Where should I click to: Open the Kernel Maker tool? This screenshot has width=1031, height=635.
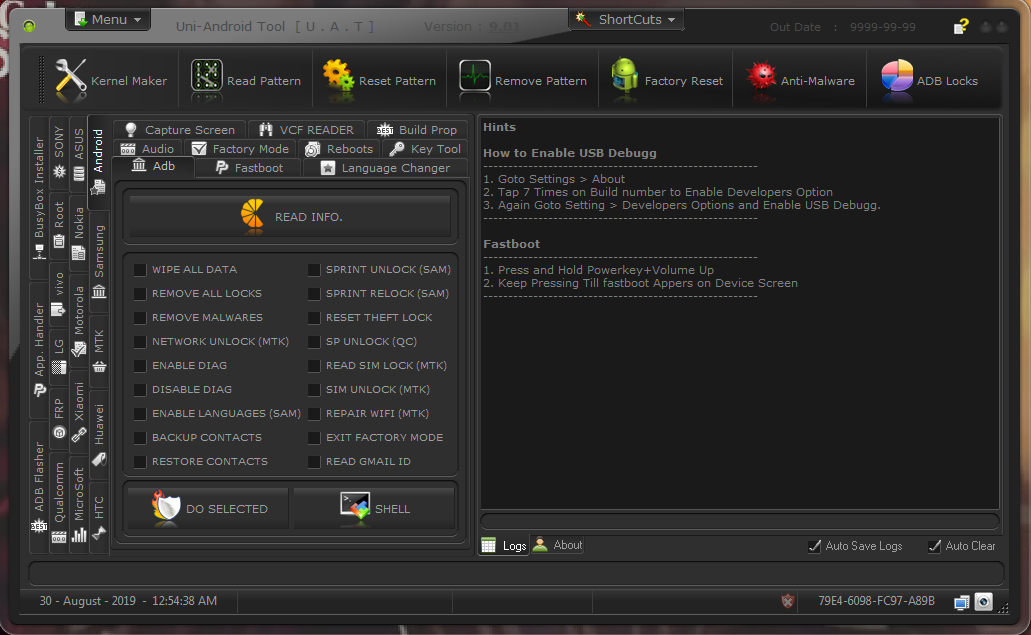[111, 80]
